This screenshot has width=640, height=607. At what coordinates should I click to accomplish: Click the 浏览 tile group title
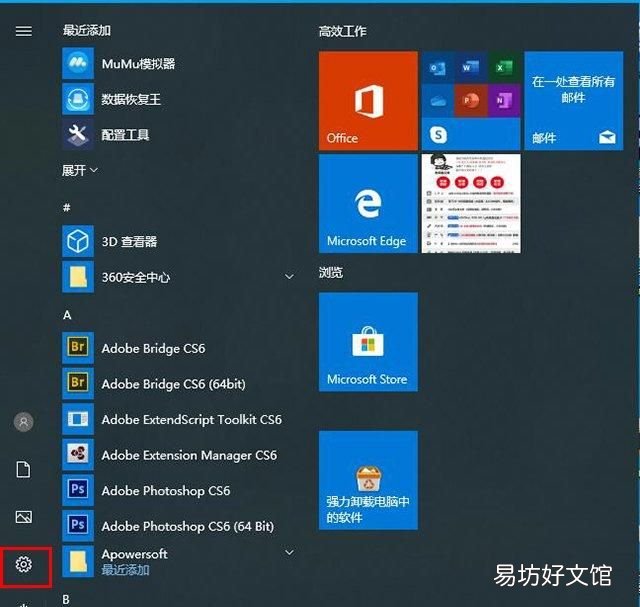pyautogui.click(x=331, y=272)
